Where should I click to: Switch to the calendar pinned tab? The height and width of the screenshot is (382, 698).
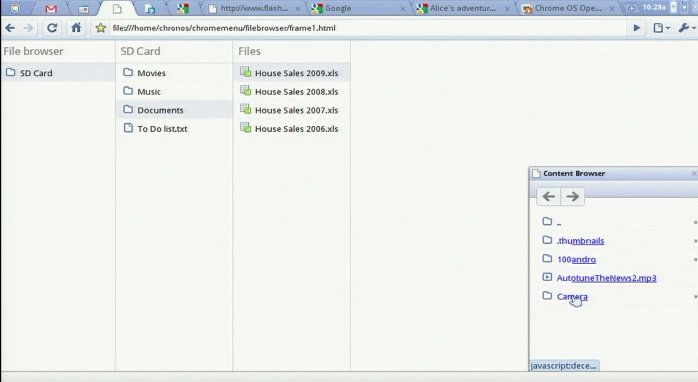pos(83,8)
